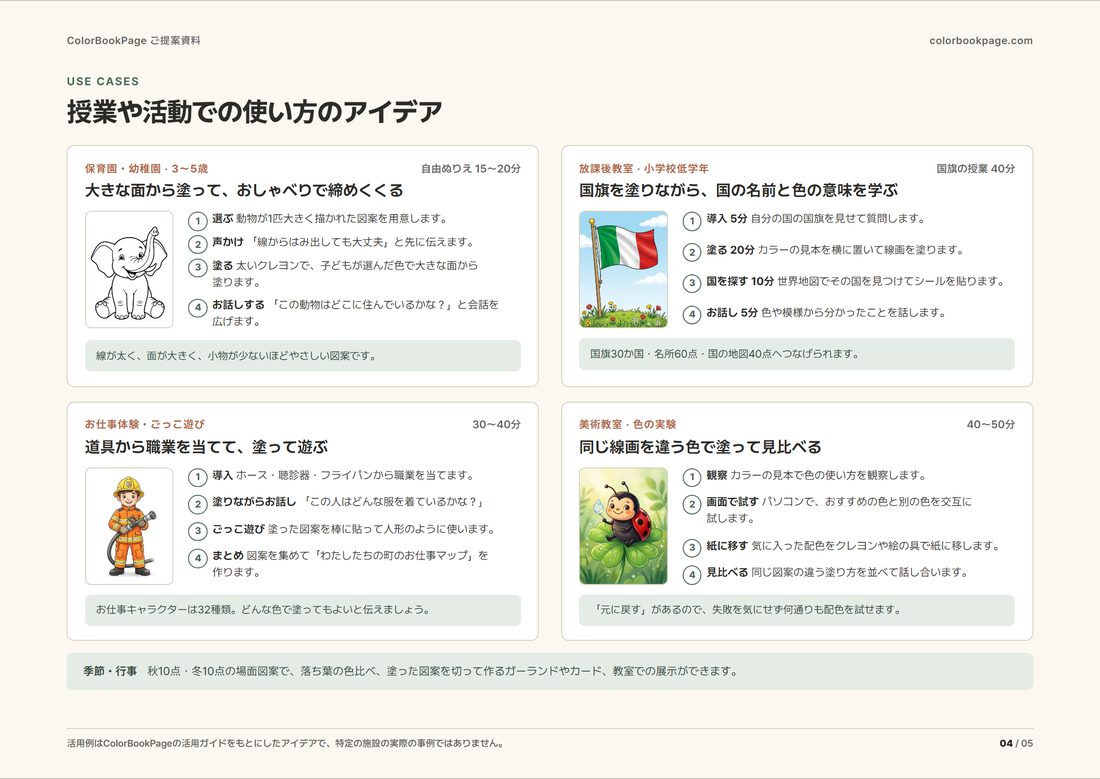The image size is (1100, 779).
Task: Select the card title "道具から職業を当てて、塗って遊ぶ"
Action: [x=206, y=447]
